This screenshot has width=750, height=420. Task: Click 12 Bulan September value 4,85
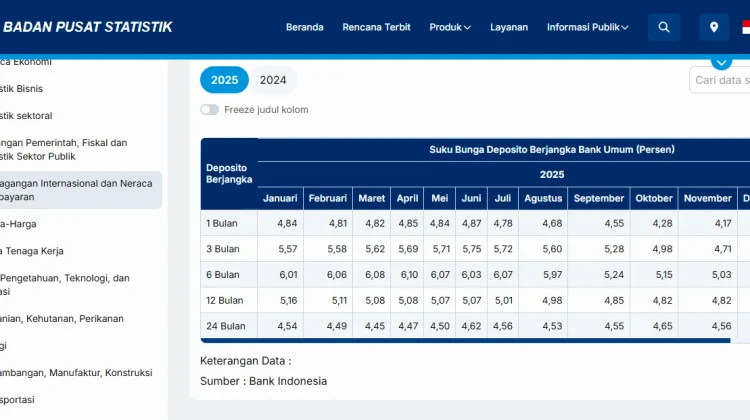pyautogui.click(x=614, y=300)
